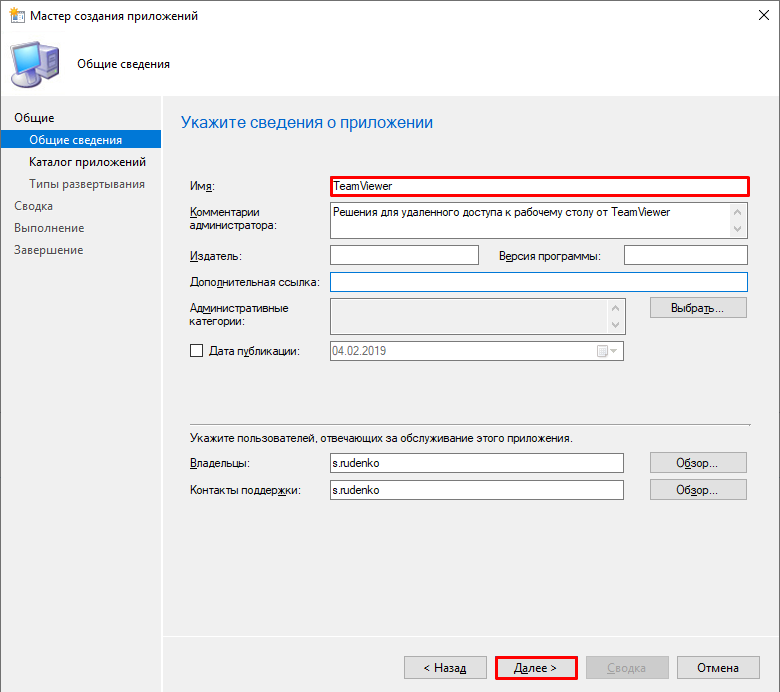
Task: Click the Владельцы label
Action: (219, 463)
